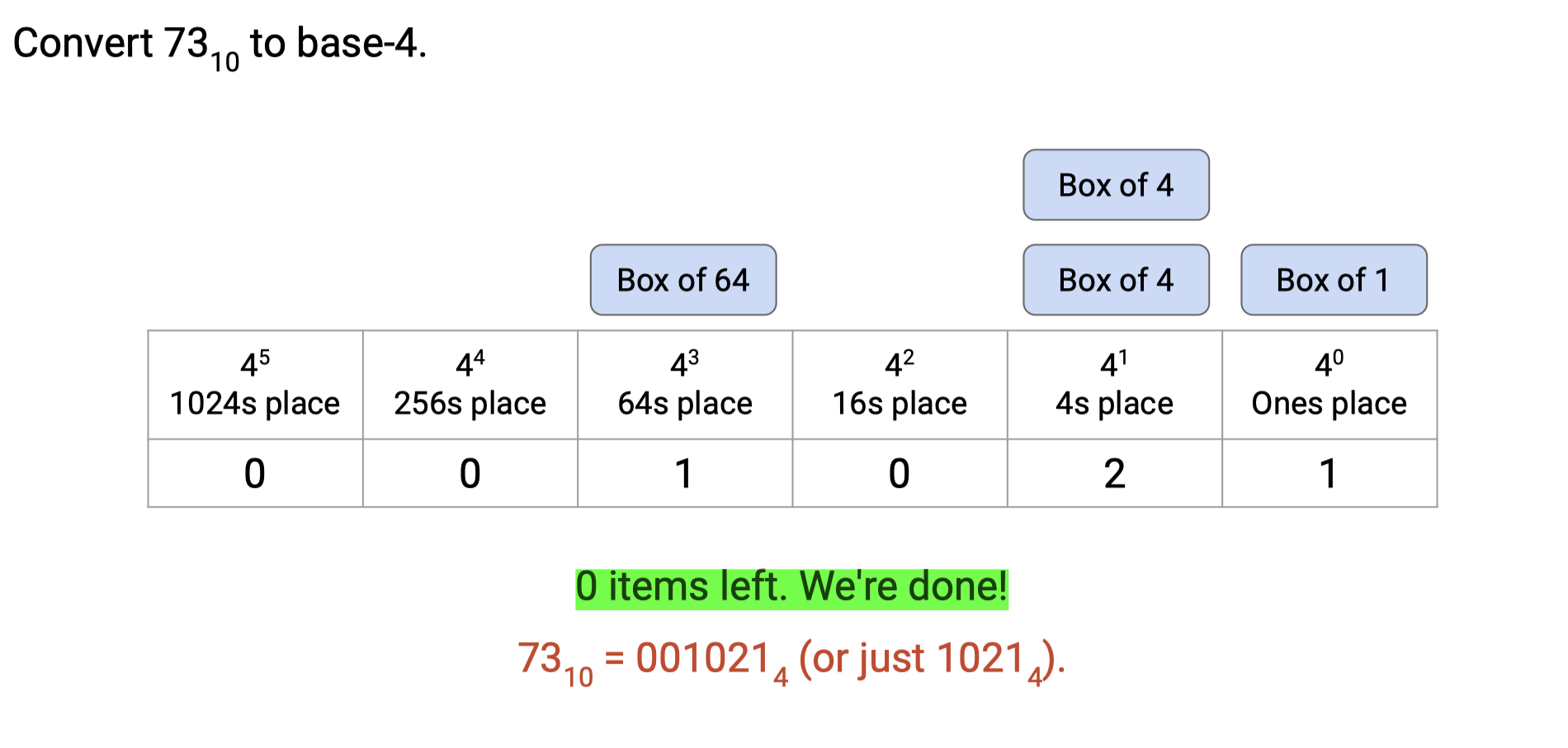
Task: Click the Box of 64 shape
Action: (683, 280)
